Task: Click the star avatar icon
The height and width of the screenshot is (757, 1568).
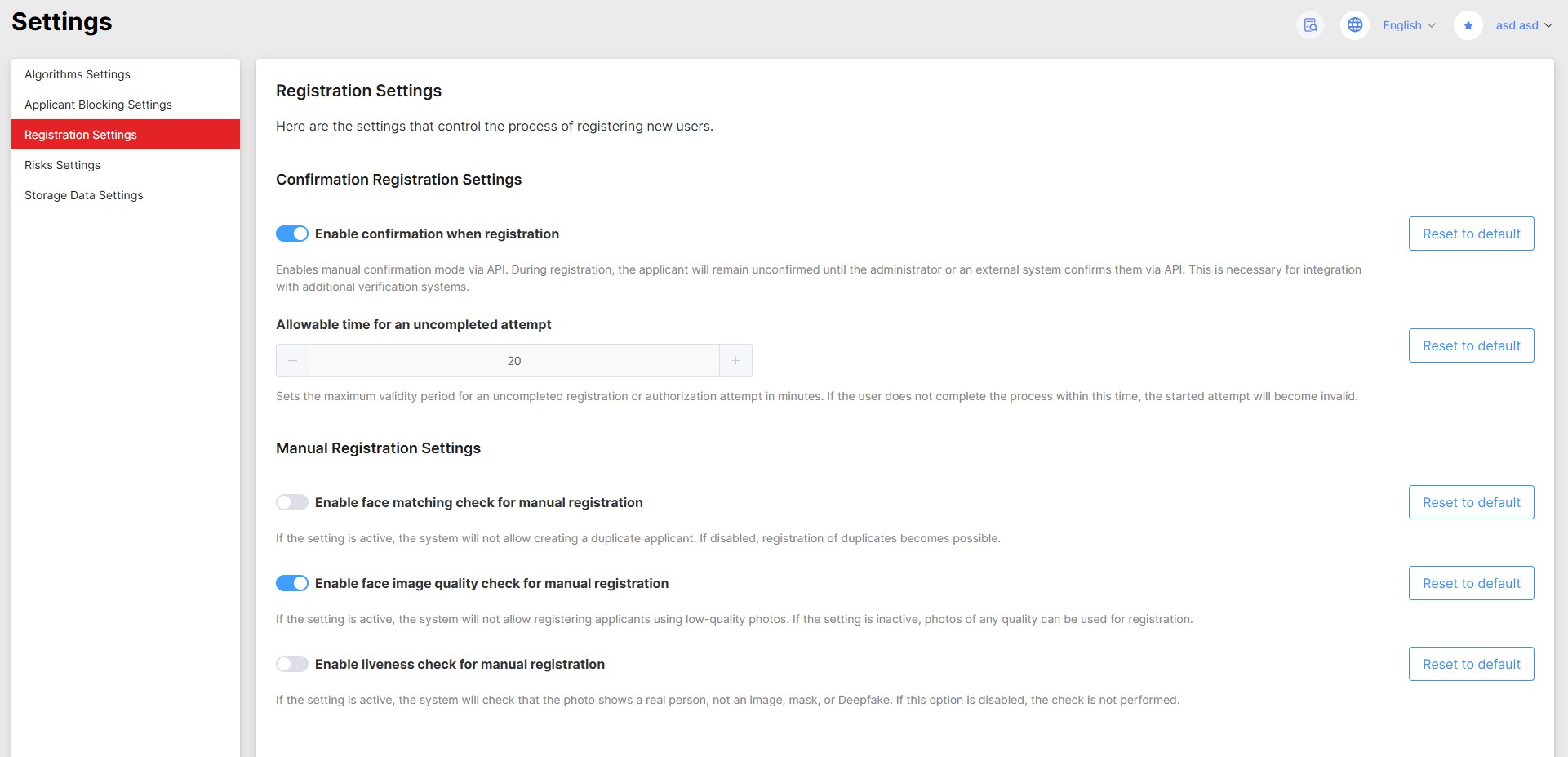Action: tap(1468, 25)
